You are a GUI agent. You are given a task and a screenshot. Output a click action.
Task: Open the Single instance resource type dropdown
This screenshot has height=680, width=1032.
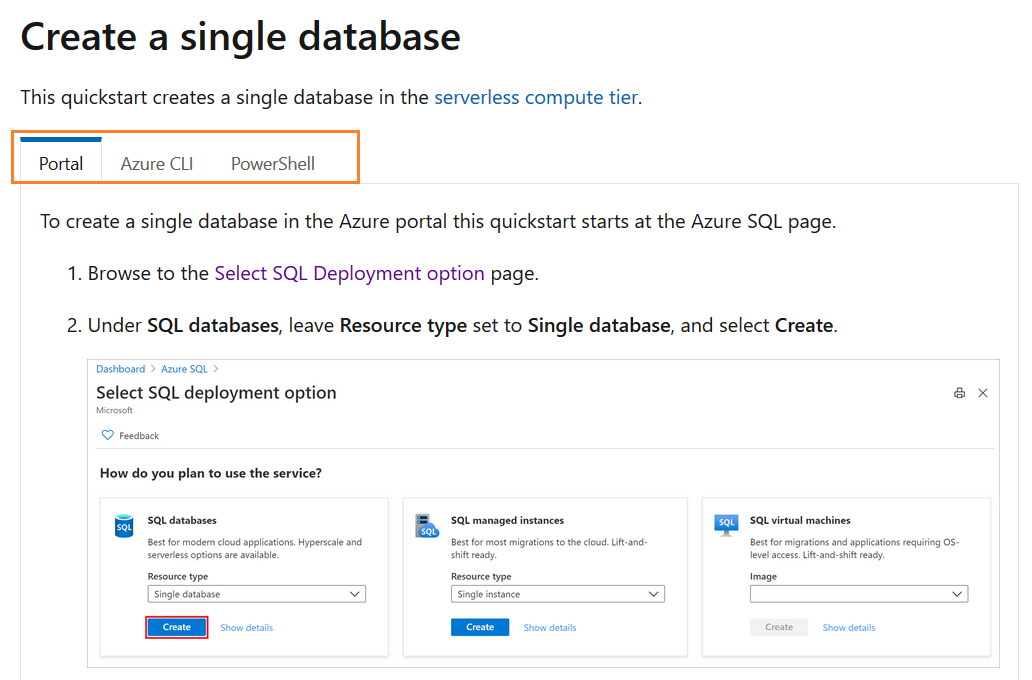(x=557, y=594)
